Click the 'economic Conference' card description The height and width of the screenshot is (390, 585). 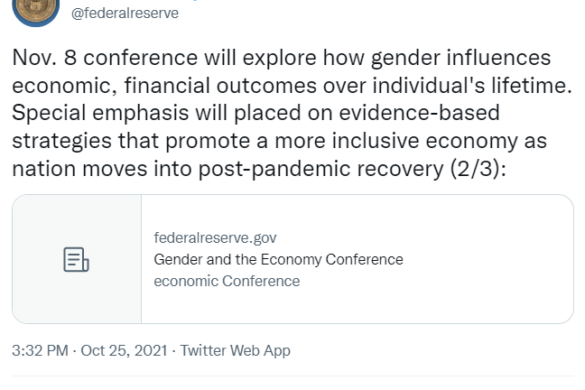pyautogui.click(x=227, y=281)
